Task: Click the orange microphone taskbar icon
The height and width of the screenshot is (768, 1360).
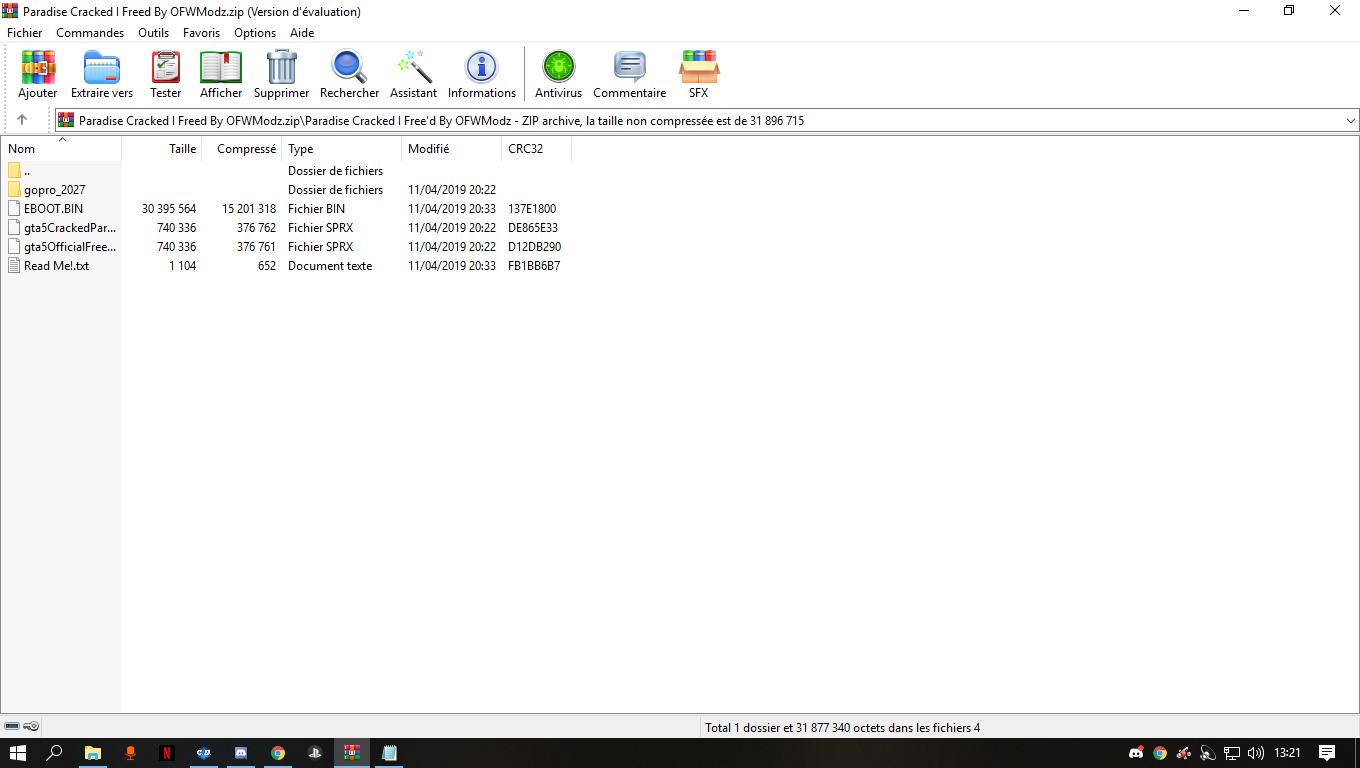Action: point(130,753)
